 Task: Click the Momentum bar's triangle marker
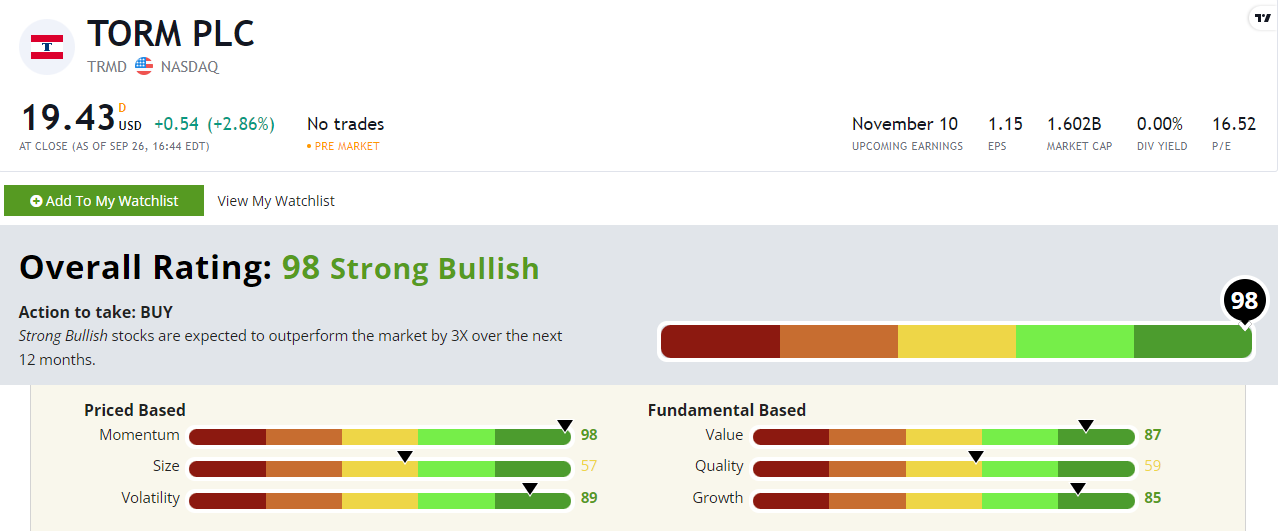(565, 426)
